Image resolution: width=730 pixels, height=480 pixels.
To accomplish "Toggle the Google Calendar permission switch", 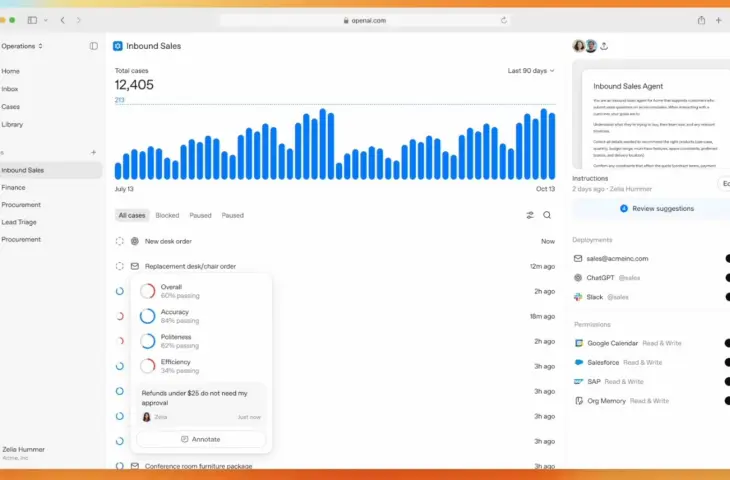I will point(726,343).
